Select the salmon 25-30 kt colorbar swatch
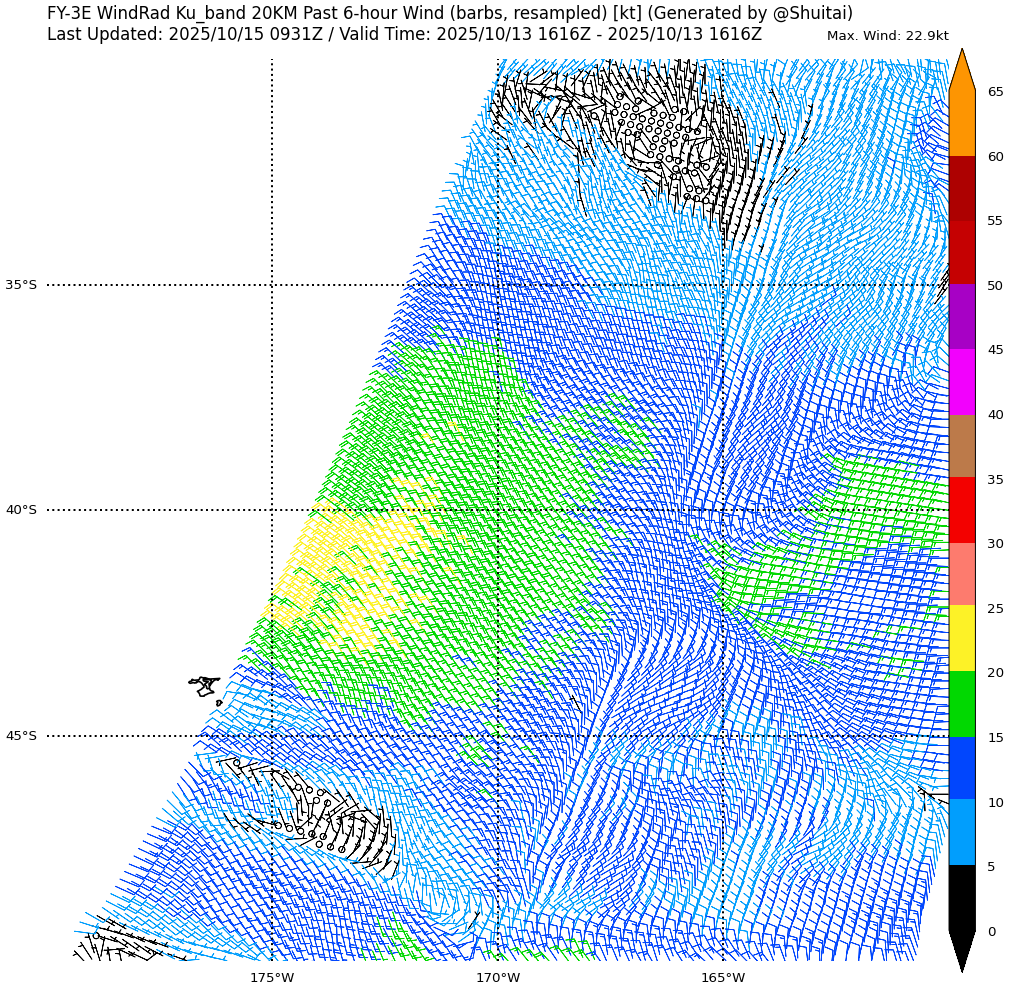The width and height of the screenshot is (1009, 989). pyautogui.click(x=961, y=574)
